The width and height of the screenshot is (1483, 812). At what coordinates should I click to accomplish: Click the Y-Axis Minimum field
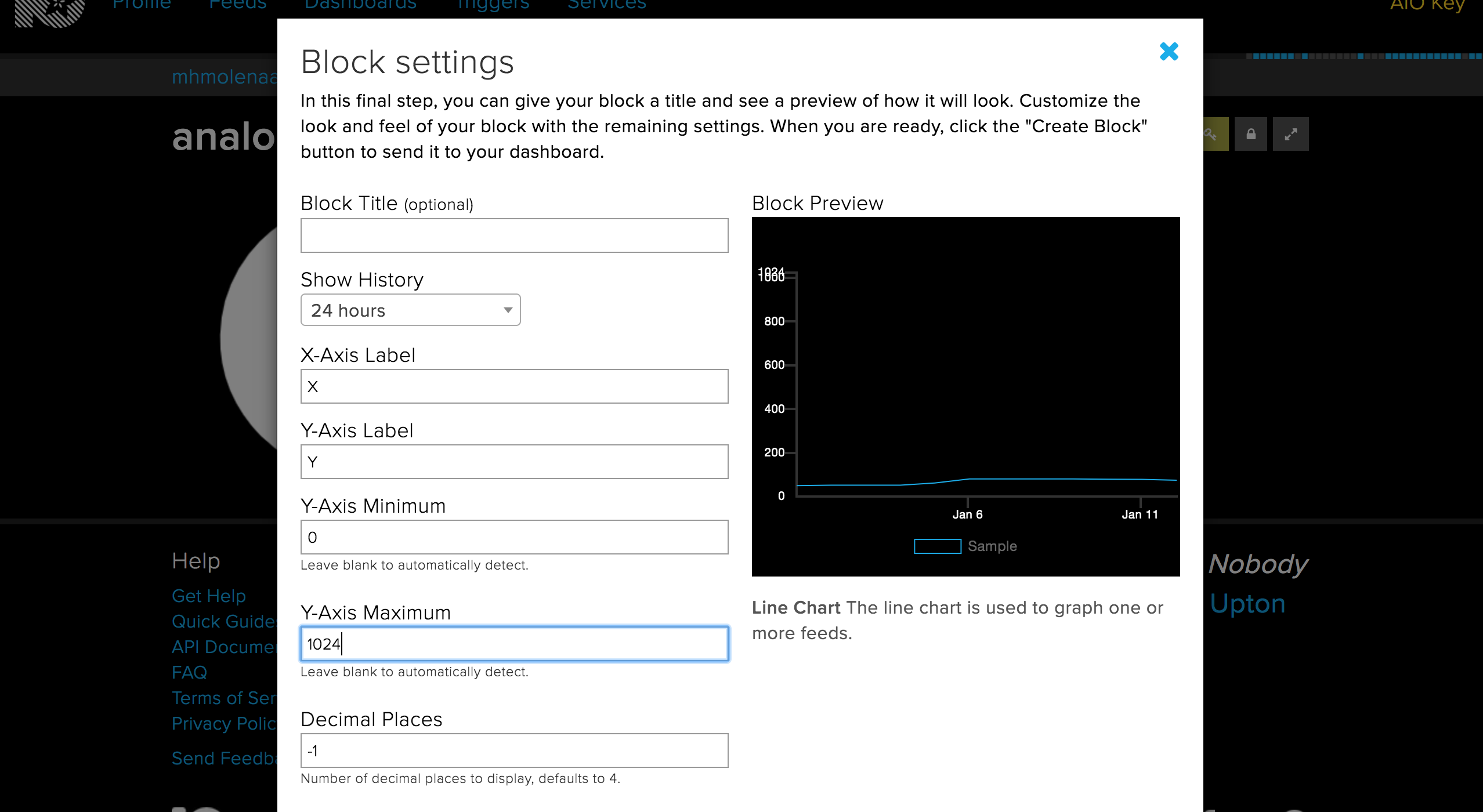[x=514, y=537]
